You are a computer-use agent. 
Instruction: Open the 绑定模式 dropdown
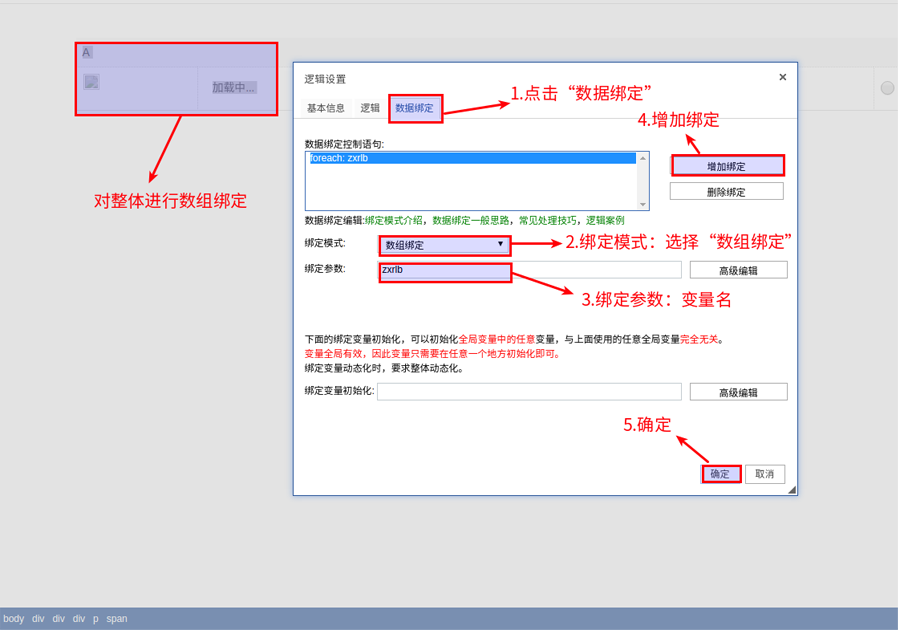point(444,245)
